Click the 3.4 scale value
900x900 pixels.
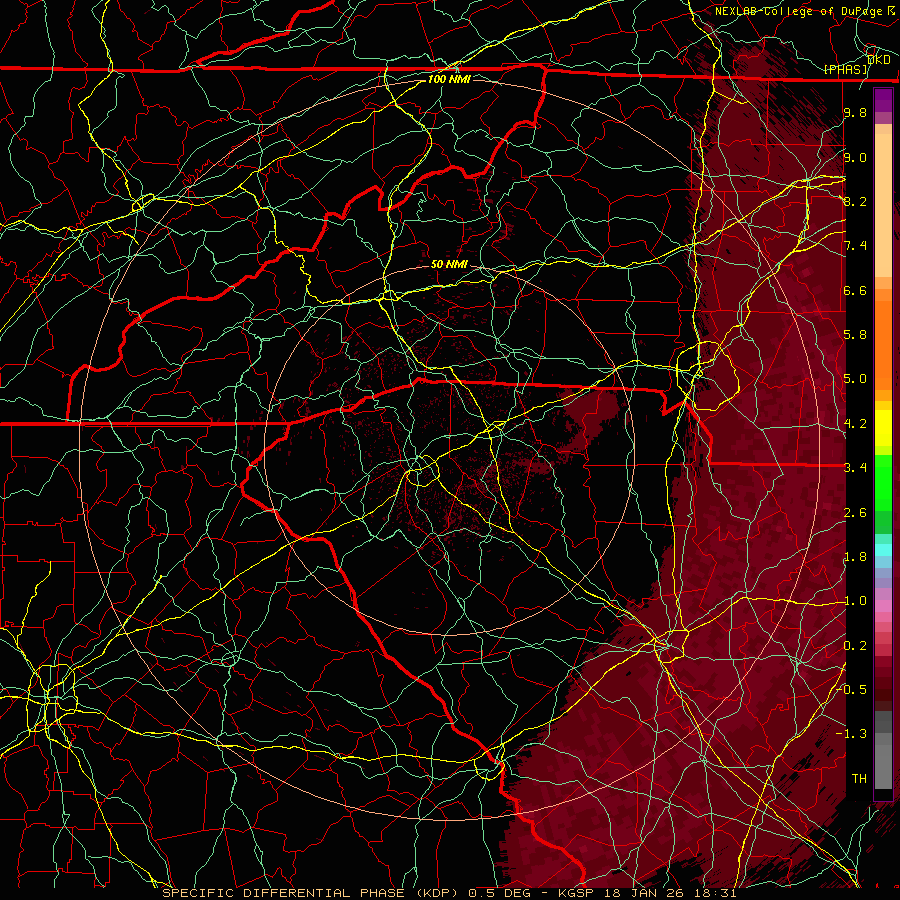tap(855, 468)
